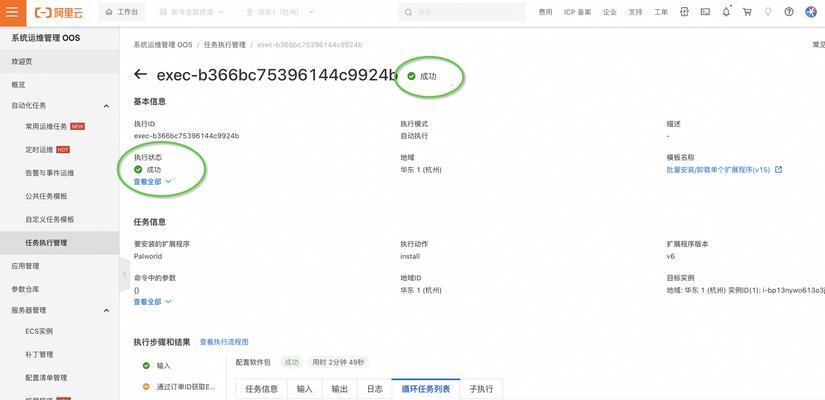Click in the top search field

point(461,12)
